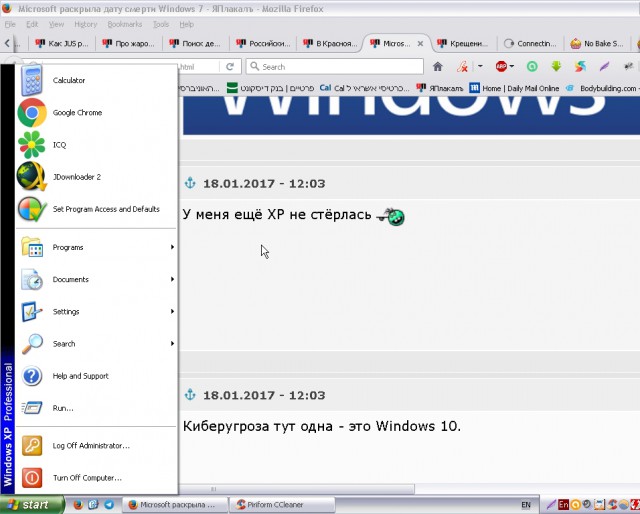Screen dimensions: 640x514
Task: Go to the Firefox home page icon
Action: pos(438,67)
